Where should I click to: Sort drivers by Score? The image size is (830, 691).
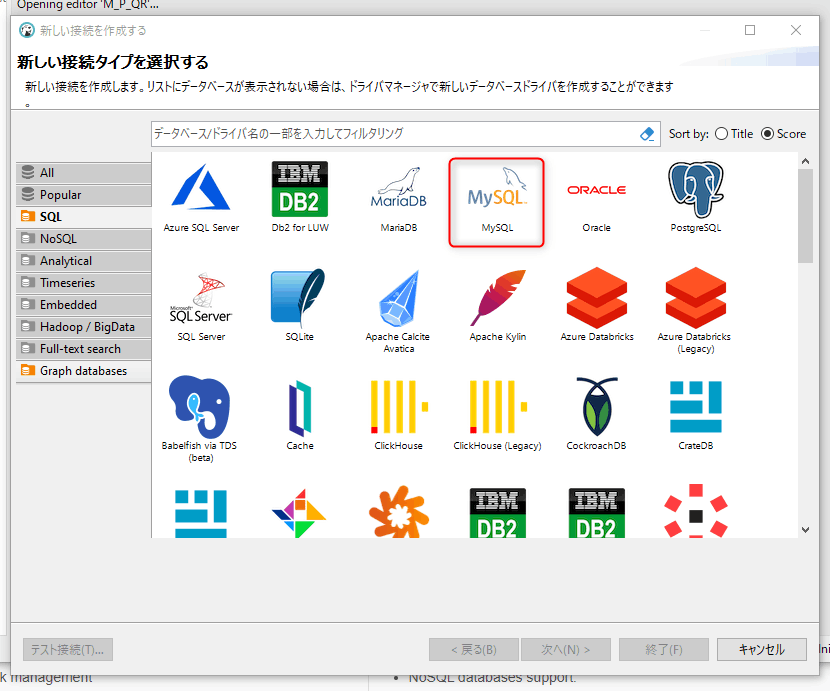click(784, 134)
